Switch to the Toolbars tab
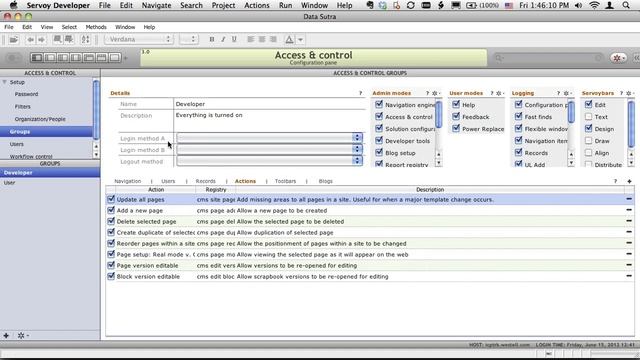 click(285, 181)
